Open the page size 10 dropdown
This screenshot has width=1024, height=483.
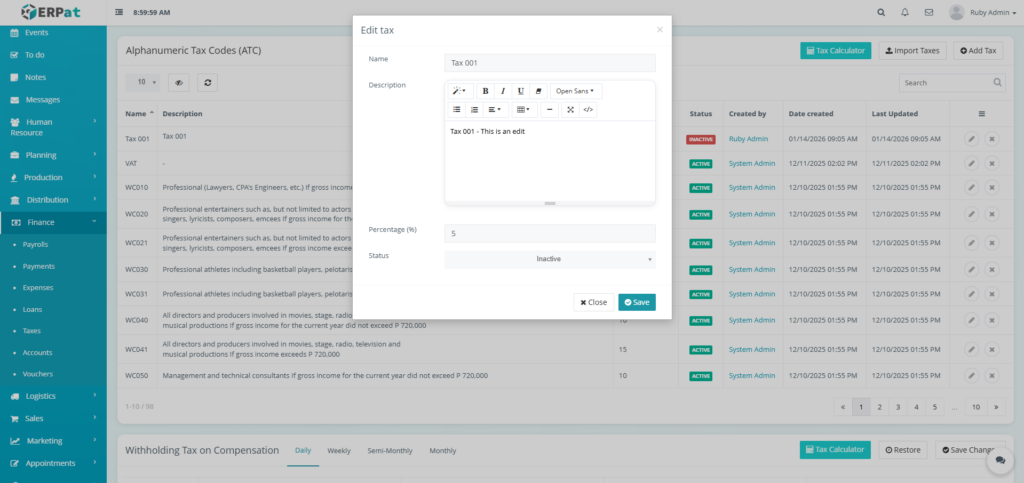[x=142, y=82]
